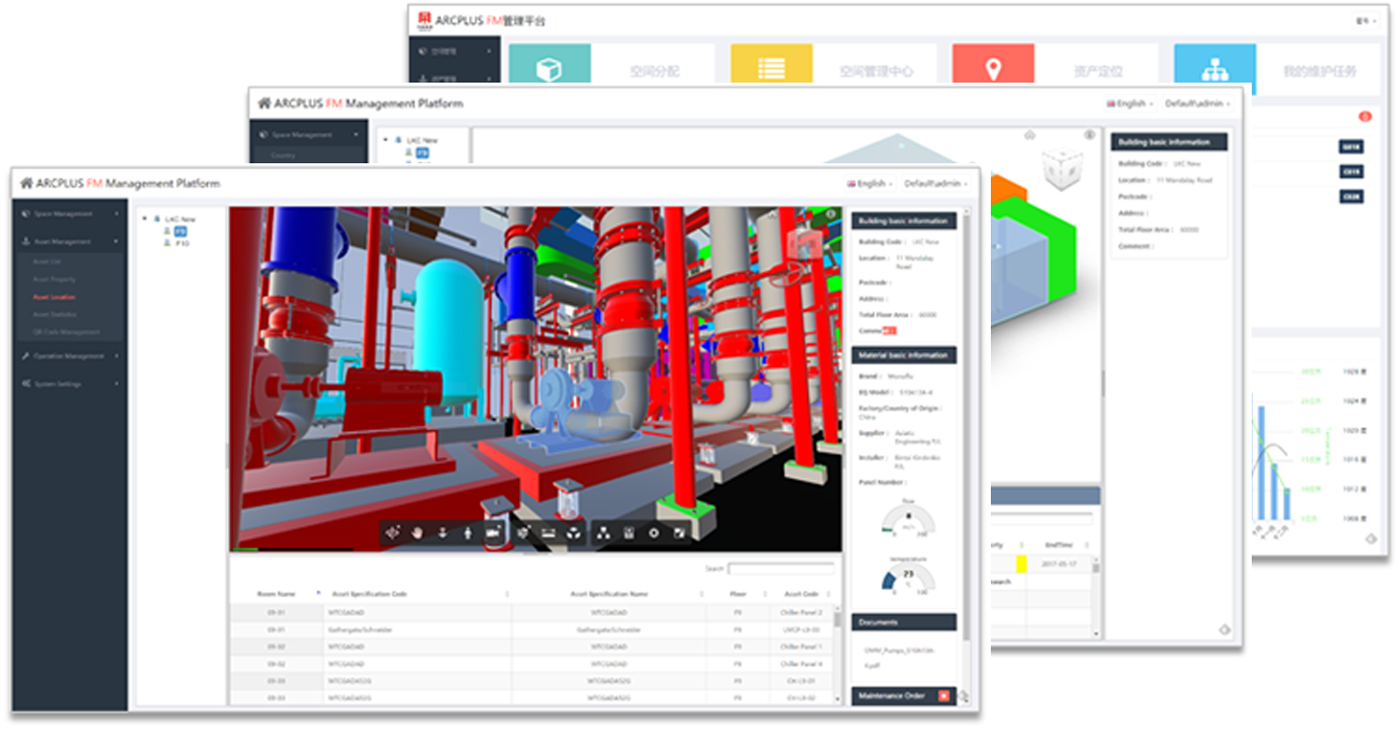
Task: Click the ARCPLUS logo in the back window
Action: click(424, 20)
